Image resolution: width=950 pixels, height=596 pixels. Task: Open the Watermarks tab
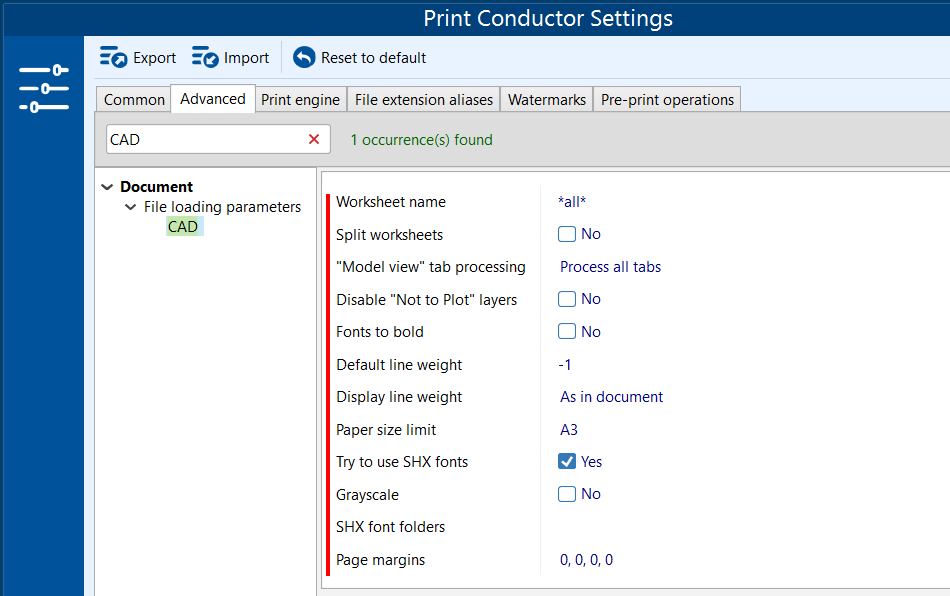point(546,100)
